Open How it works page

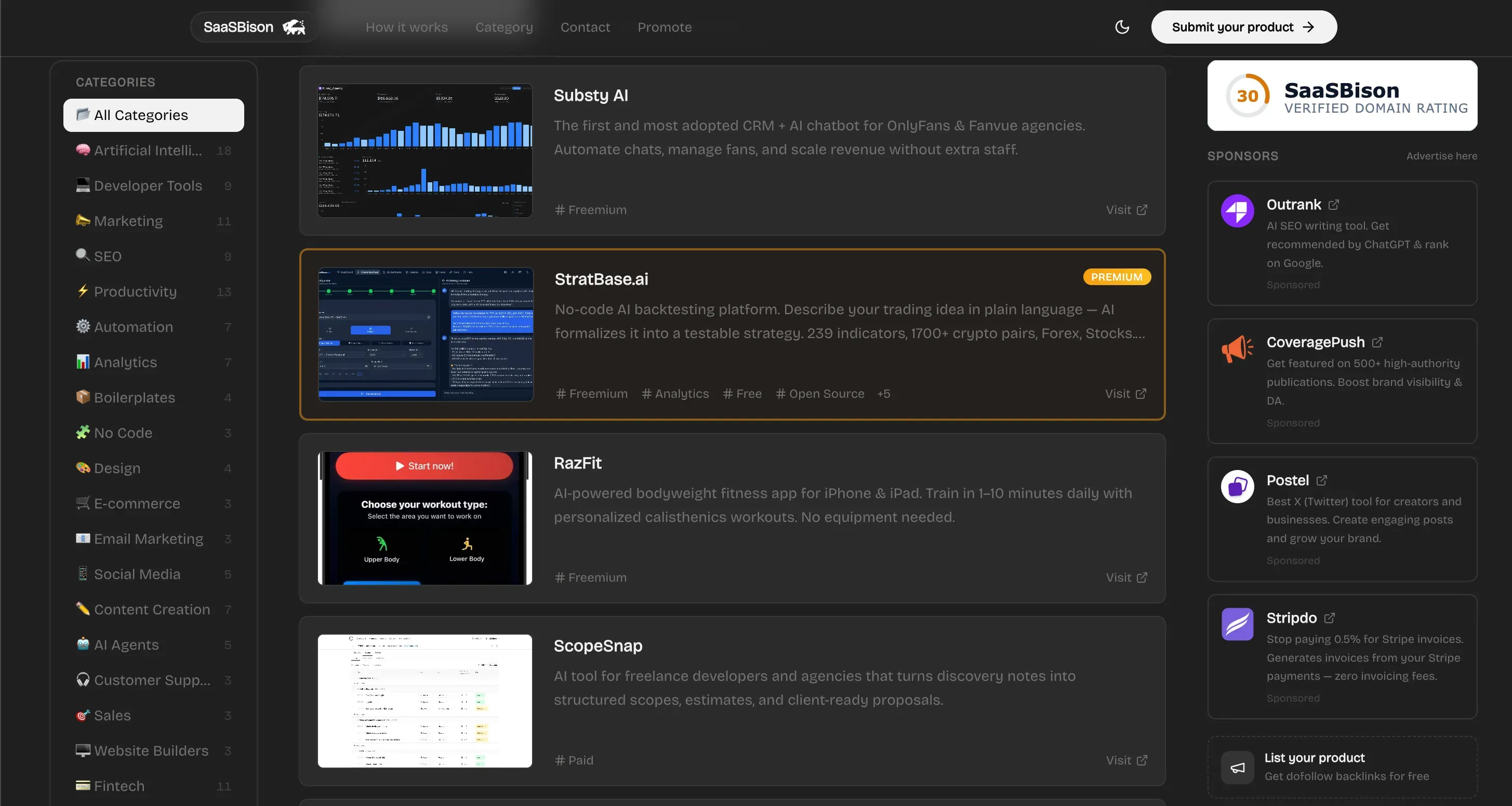pyautogui.click(x=406, y=27)
